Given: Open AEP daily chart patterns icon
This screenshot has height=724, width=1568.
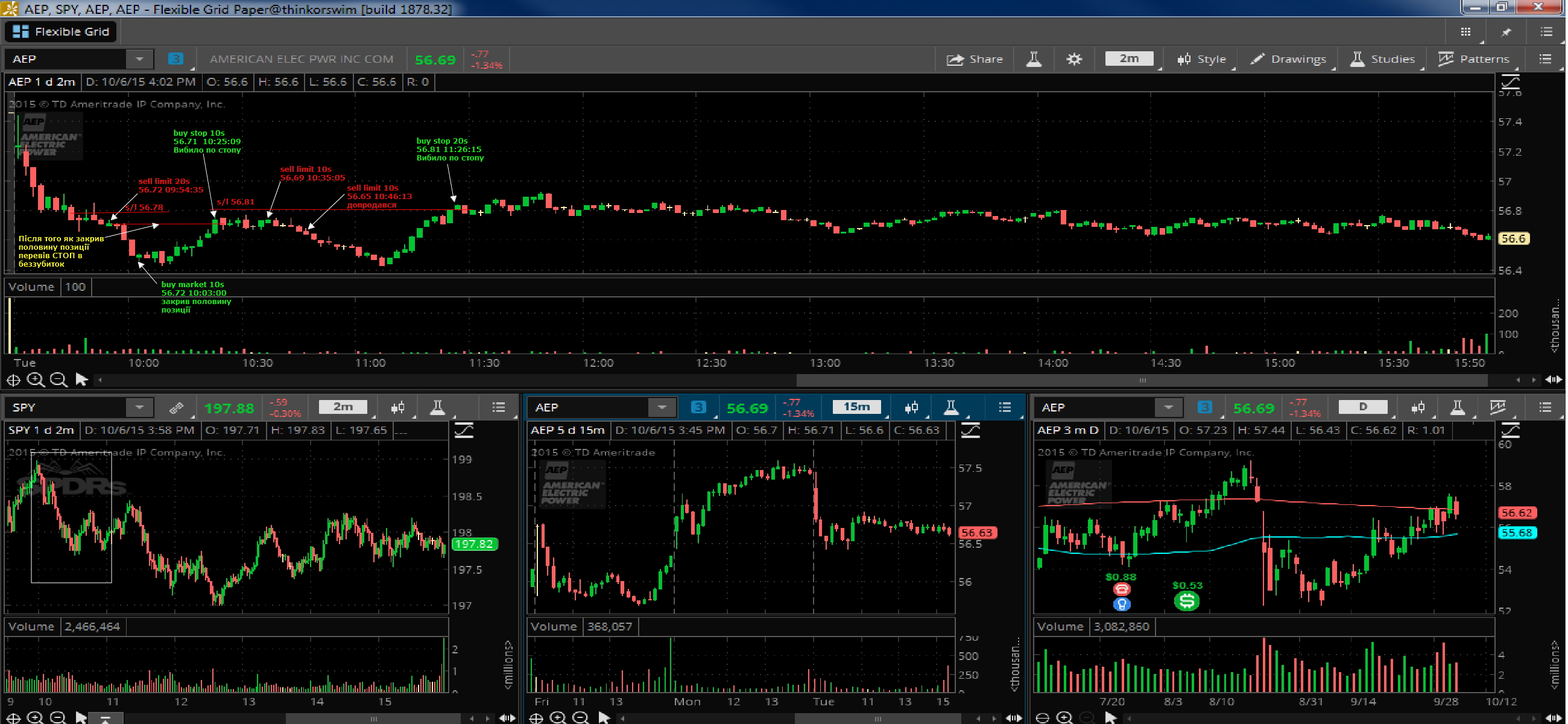Looking at the screenshot, I should 1497,407.
